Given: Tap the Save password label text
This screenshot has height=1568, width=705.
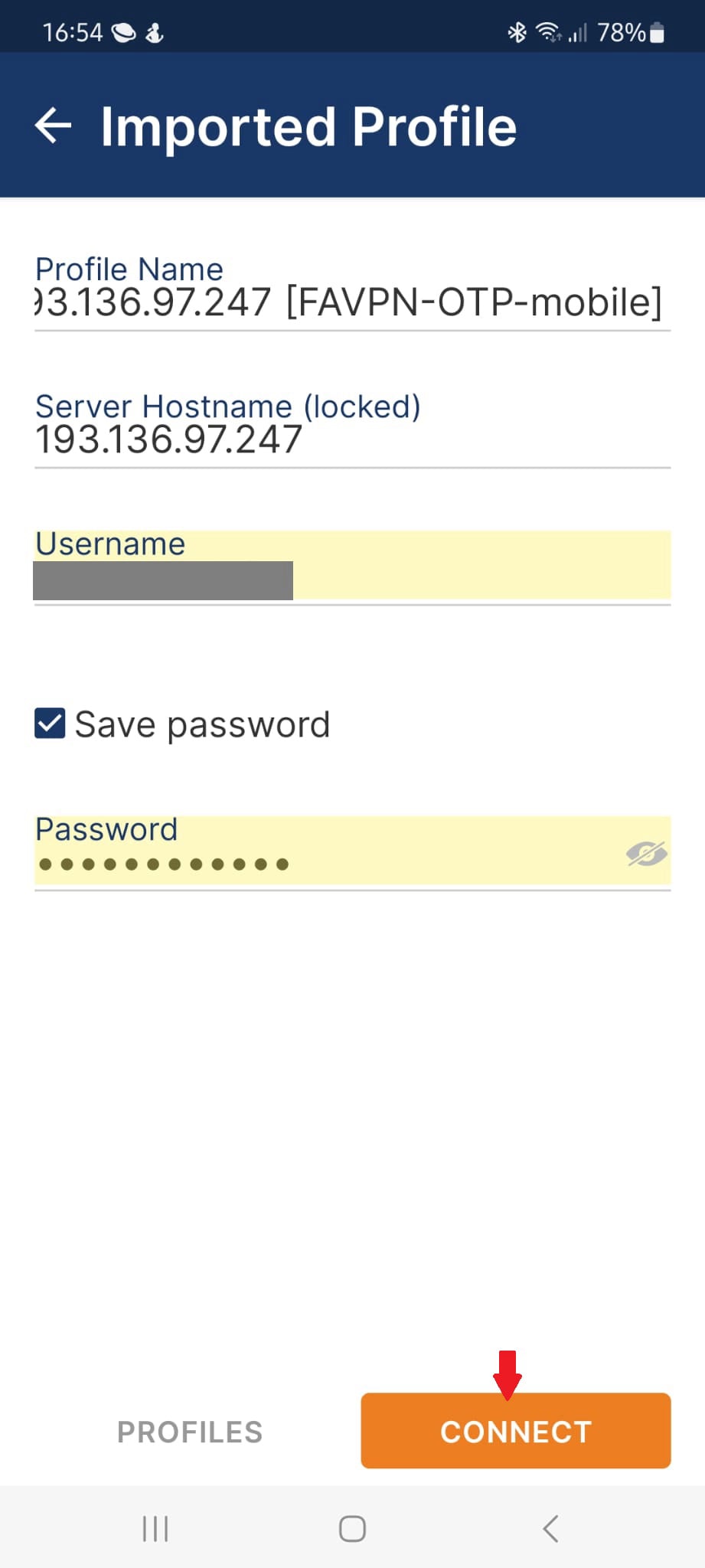Looking at the screenshot, I should pos(202,724).
